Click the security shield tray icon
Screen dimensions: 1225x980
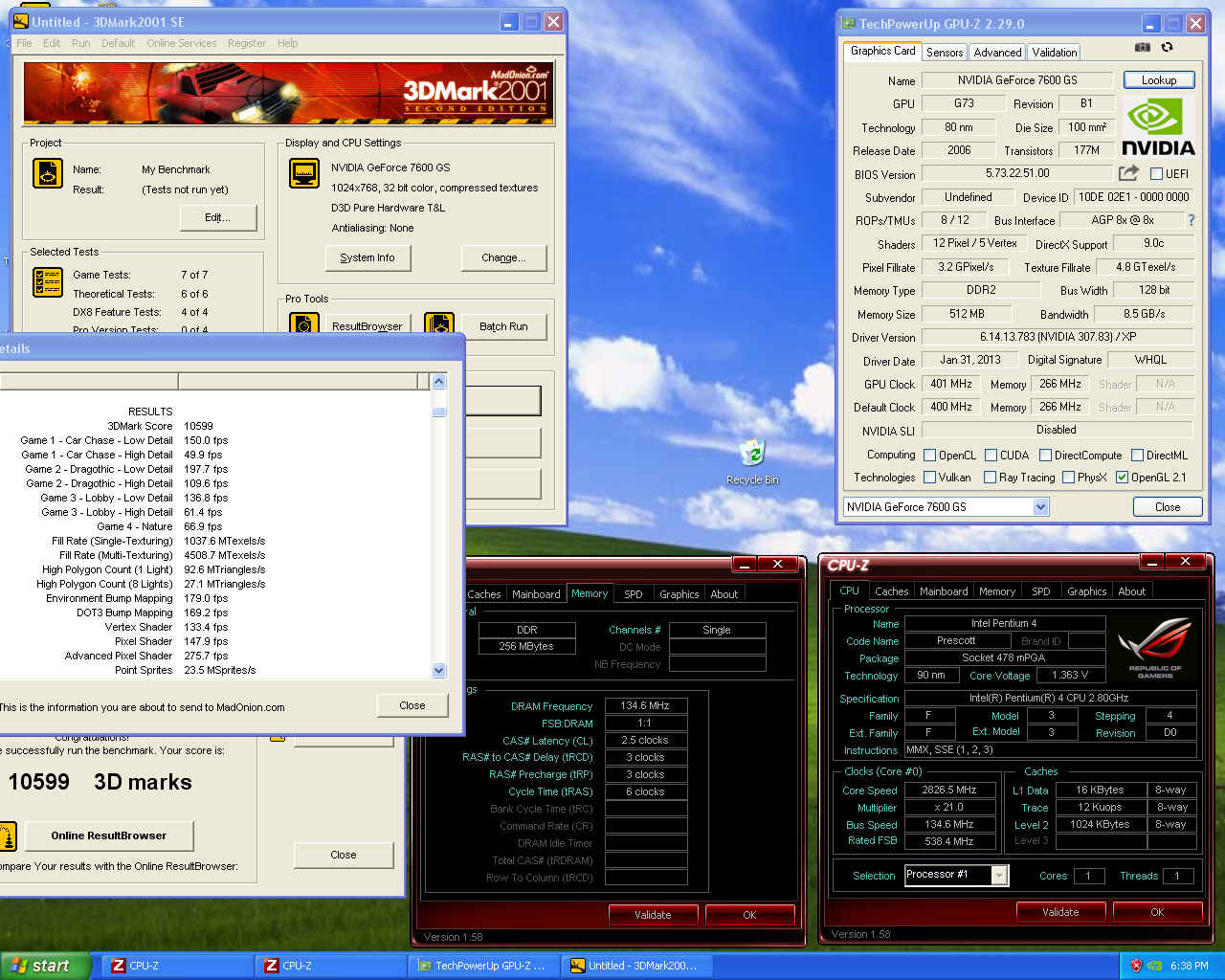(x=1136, y=966)
